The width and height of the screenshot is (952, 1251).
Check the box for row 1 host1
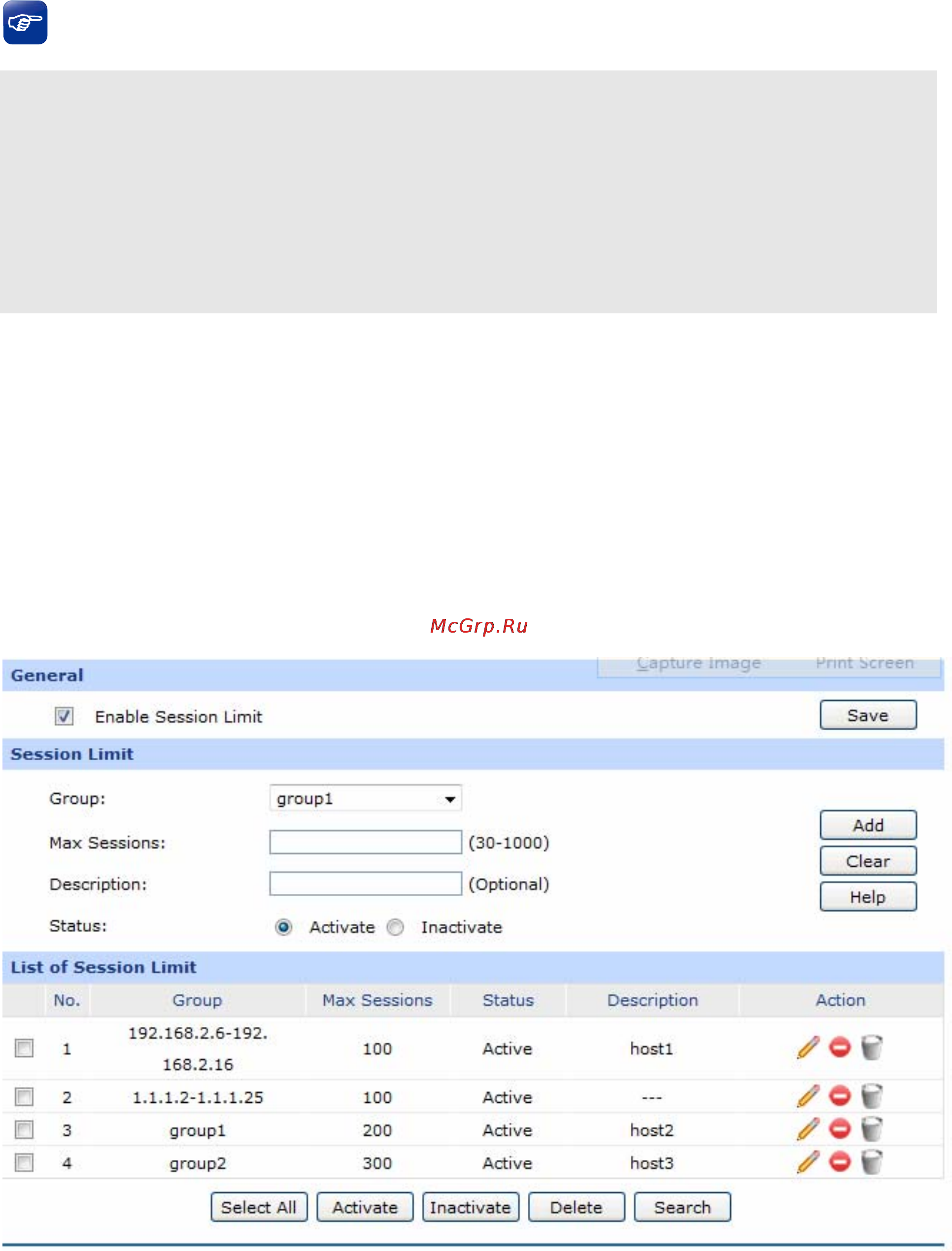pos(24,1048)
